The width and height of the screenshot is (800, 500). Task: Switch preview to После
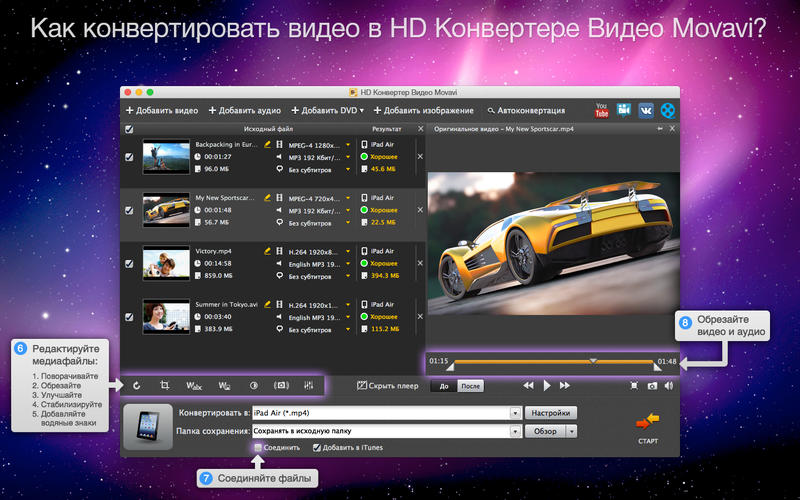[470, 386]
